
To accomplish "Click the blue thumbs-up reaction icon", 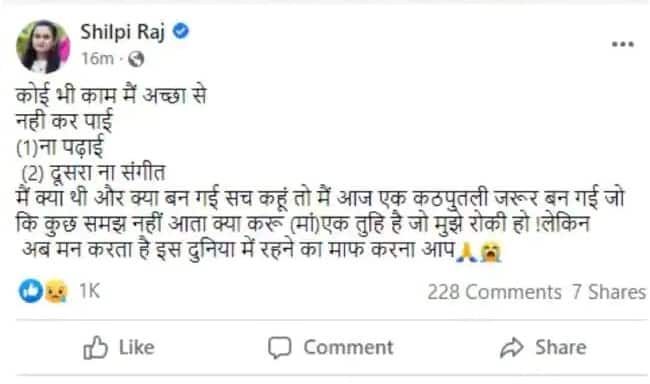I will pos(31,291).
